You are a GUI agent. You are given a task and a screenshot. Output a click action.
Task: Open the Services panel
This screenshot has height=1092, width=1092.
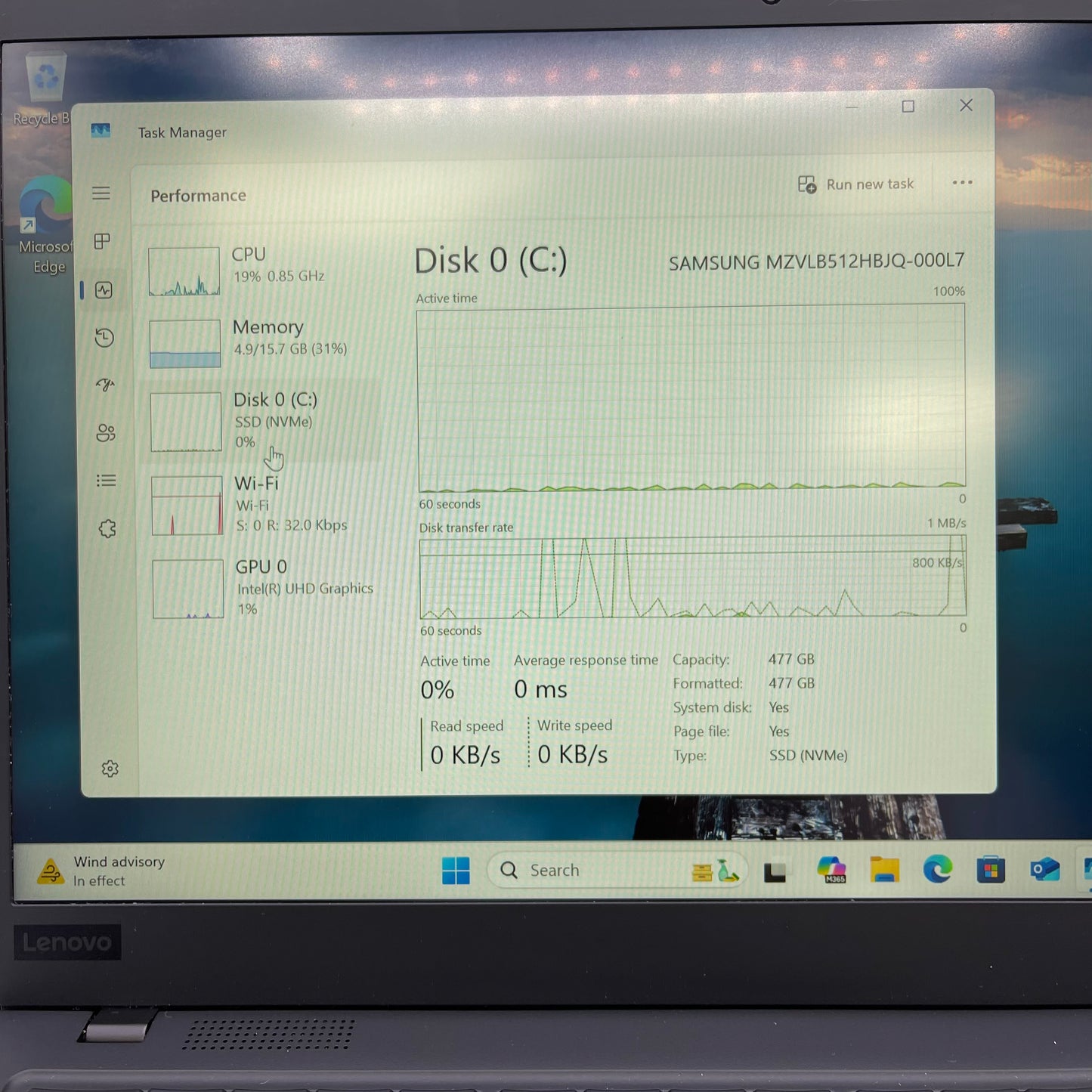pyautogui.click(x=108, y=529)
